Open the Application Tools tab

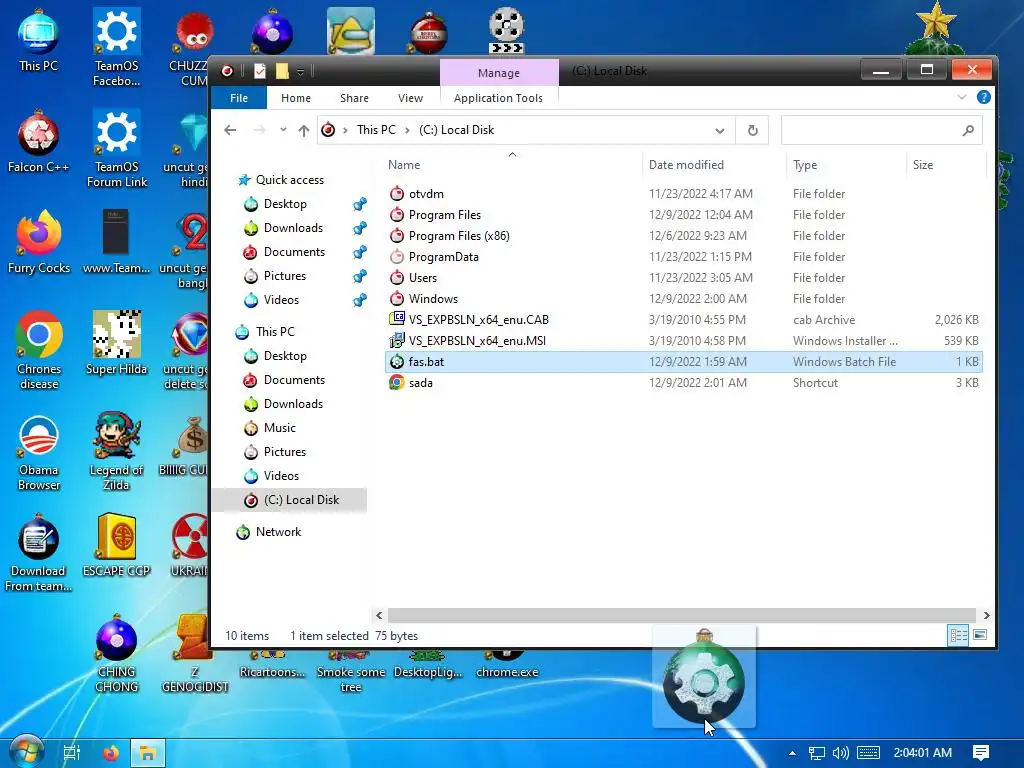point(498,98)
